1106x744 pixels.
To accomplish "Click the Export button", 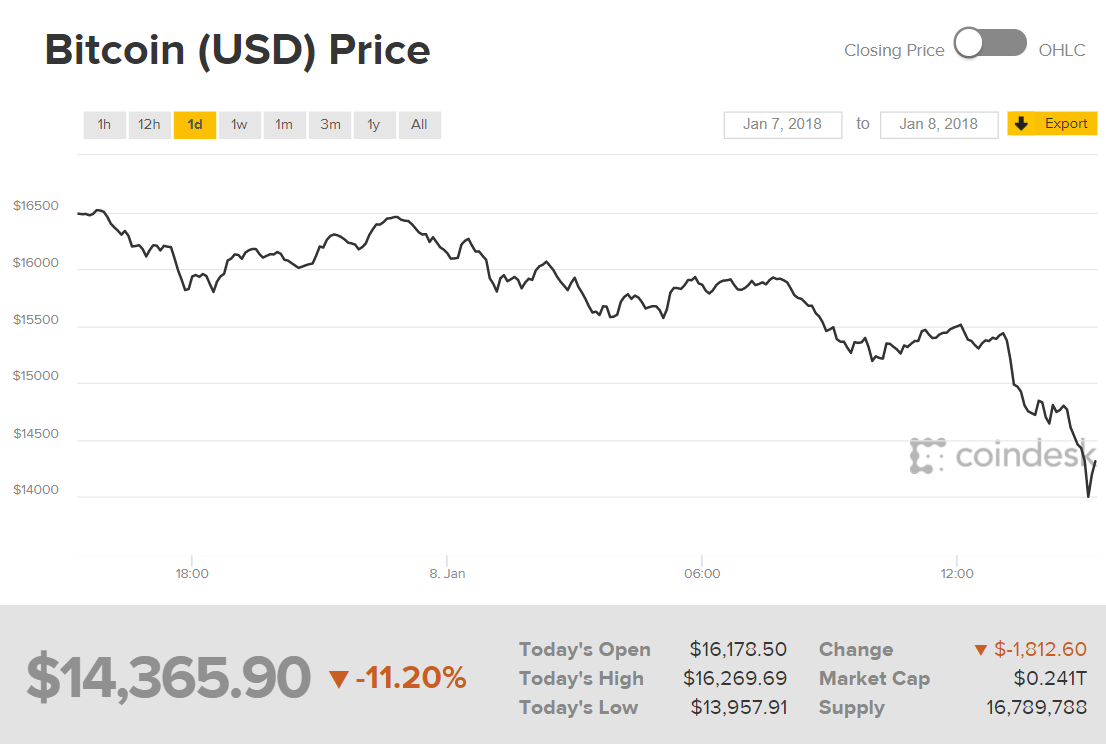I will click(x=1052, y=123).
